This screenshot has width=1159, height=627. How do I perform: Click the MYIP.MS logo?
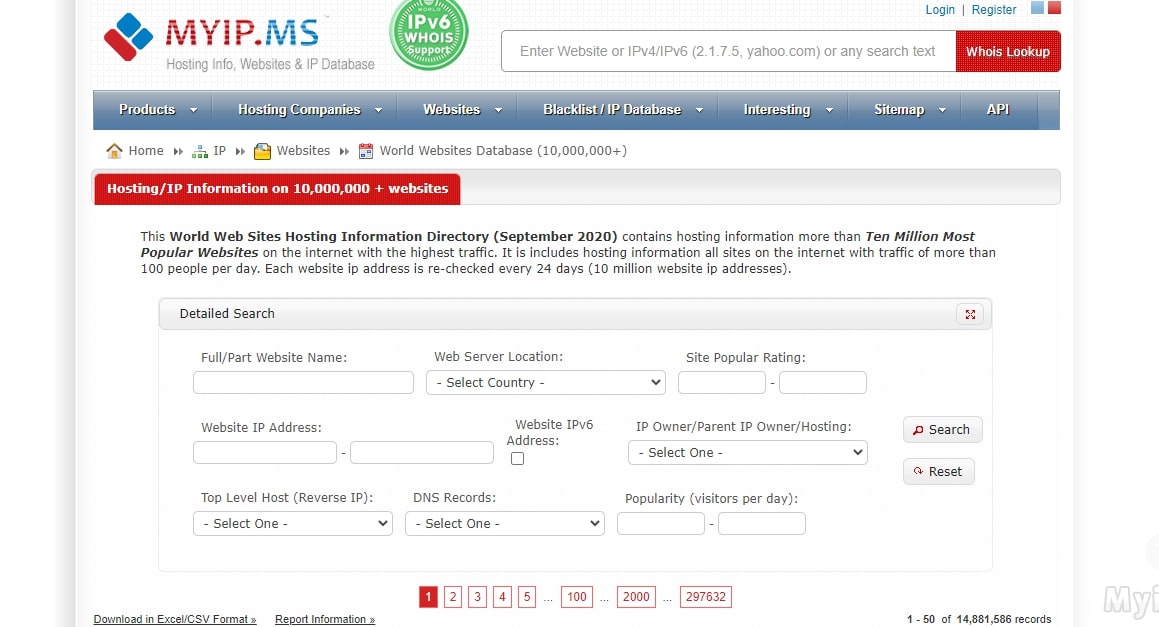[238, 40]
